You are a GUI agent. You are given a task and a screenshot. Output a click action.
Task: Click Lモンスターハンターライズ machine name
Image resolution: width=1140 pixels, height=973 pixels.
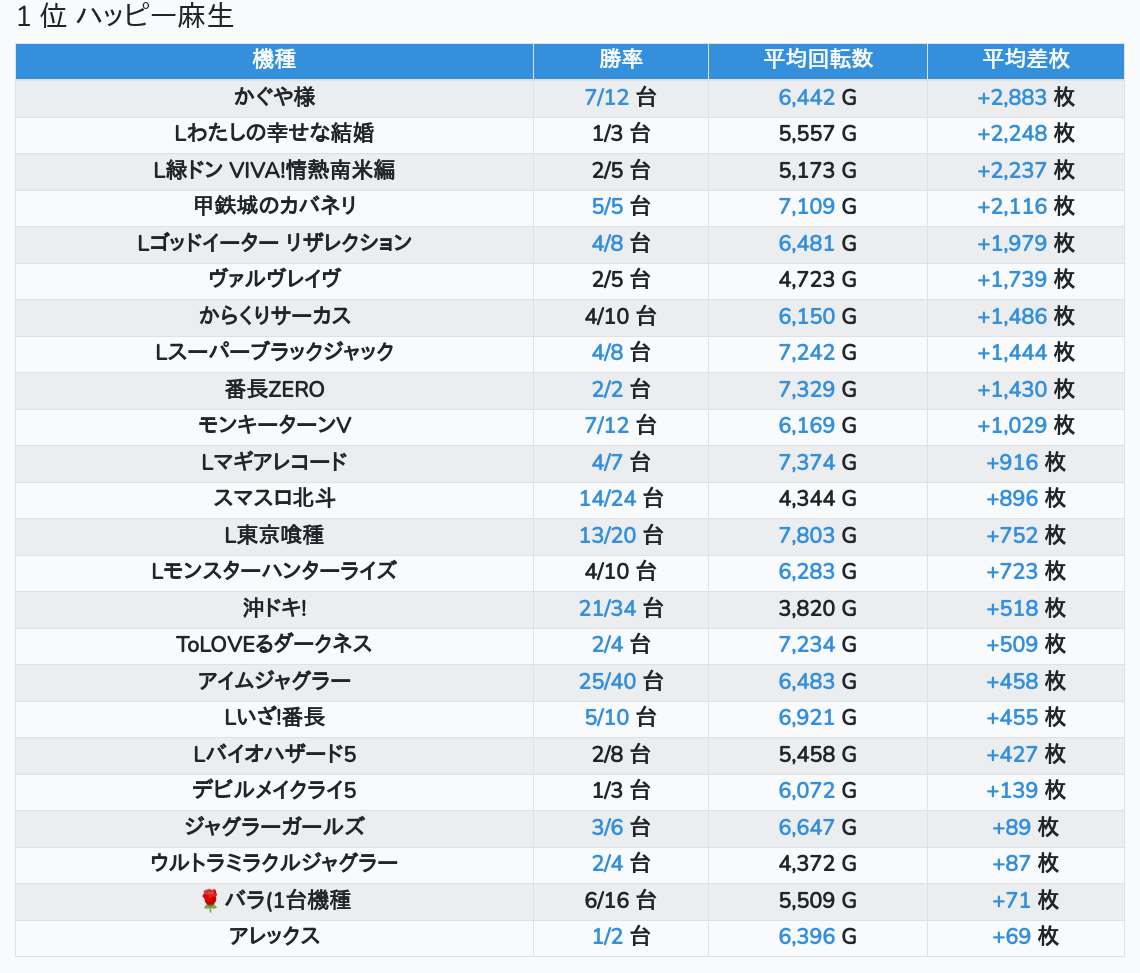pyautogui.click(x=275, y=572)
